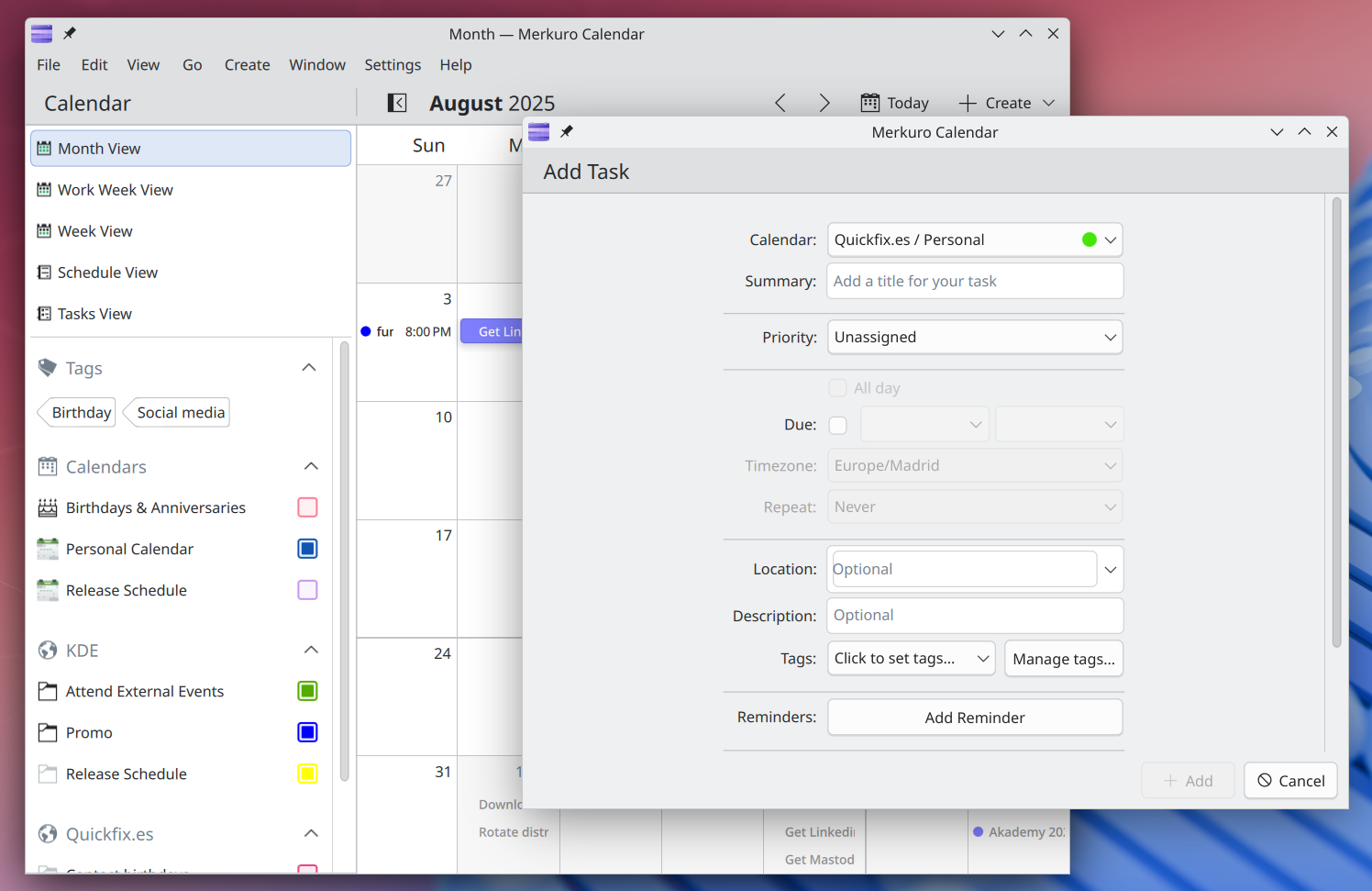Image resolution: width=1372 pixels, height=891 pixels.
Task: Open the Window menu
Action: coord(317,65)
